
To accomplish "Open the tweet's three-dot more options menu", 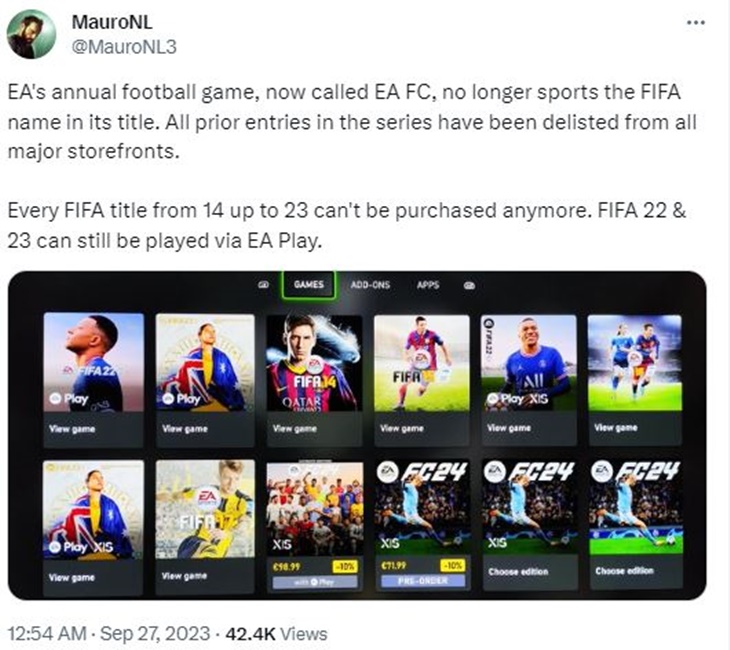I will click(696, 22).
